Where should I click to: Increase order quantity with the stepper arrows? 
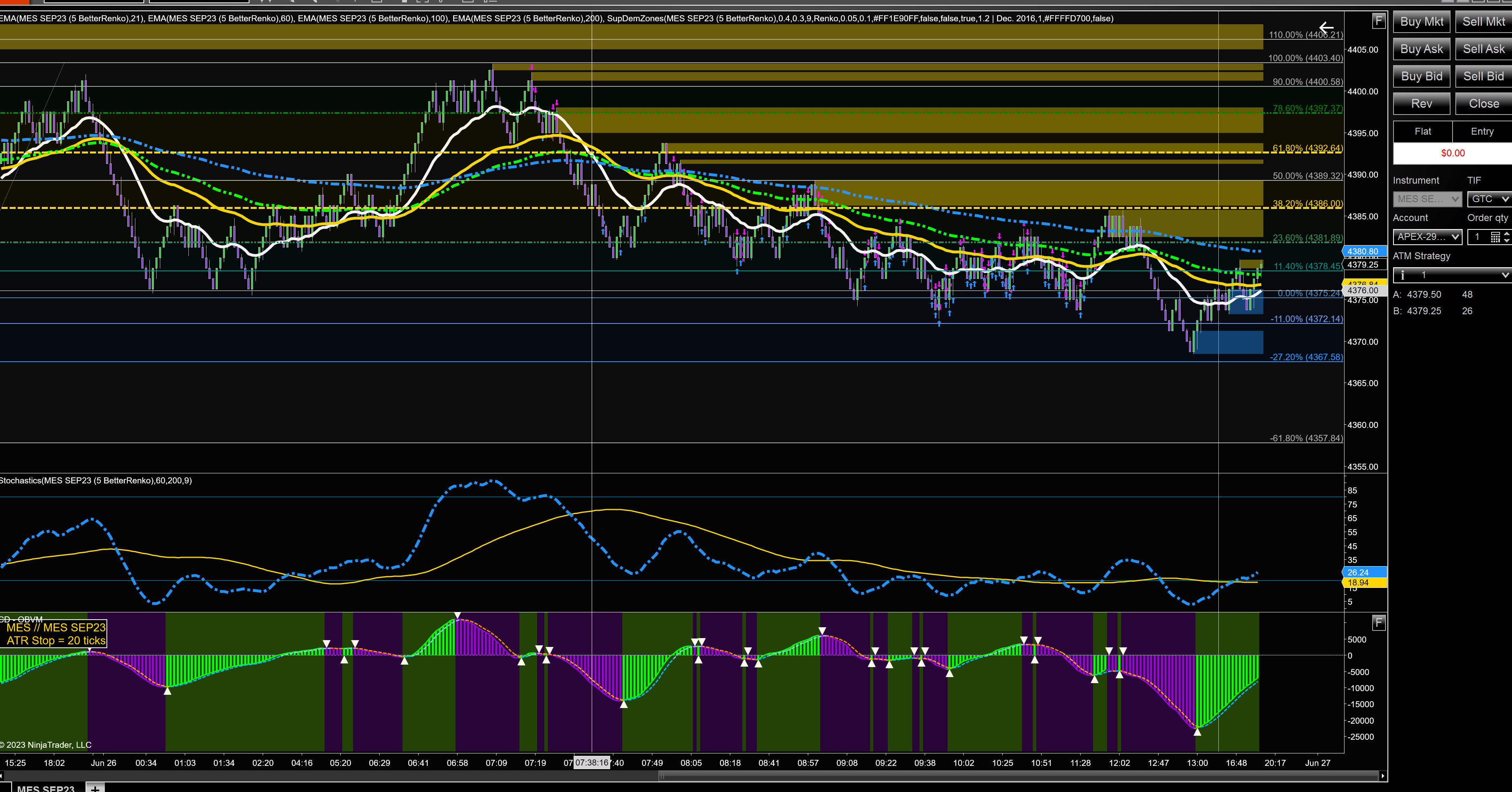pos(1506,234)
